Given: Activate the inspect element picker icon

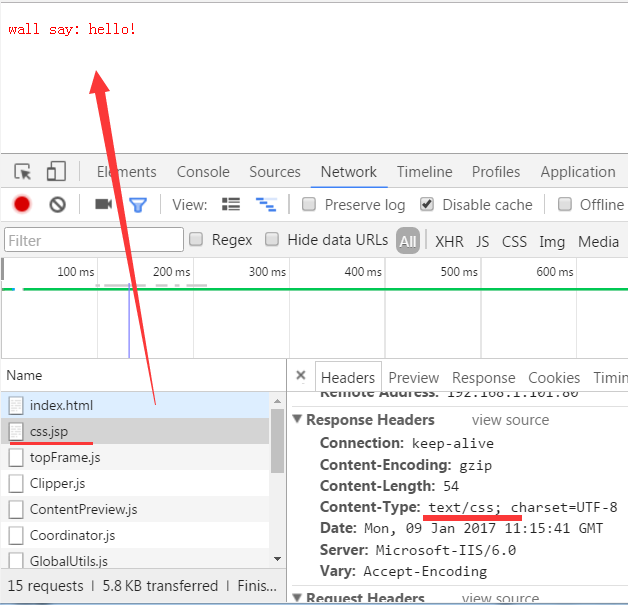Looking at the screenshot, I should coord(22,172).
